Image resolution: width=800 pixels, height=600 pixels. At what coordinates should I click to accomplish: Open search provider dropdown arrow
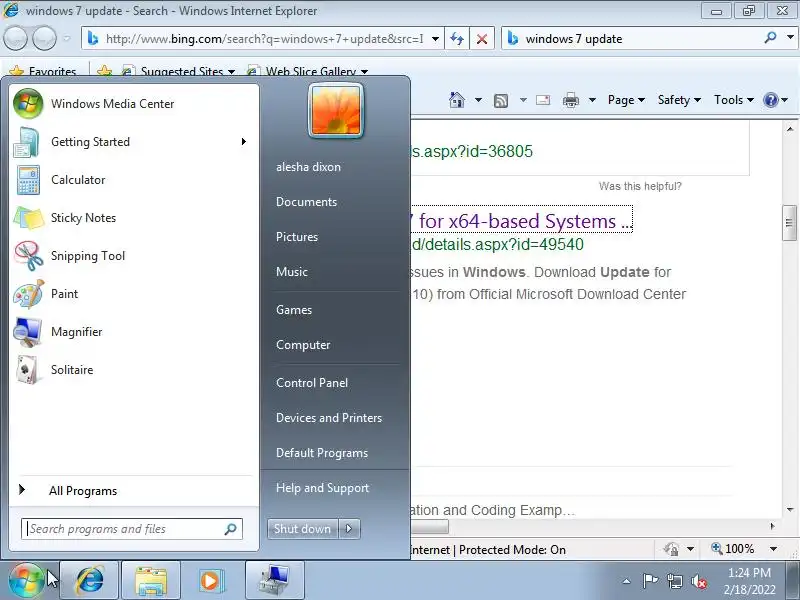790,37
